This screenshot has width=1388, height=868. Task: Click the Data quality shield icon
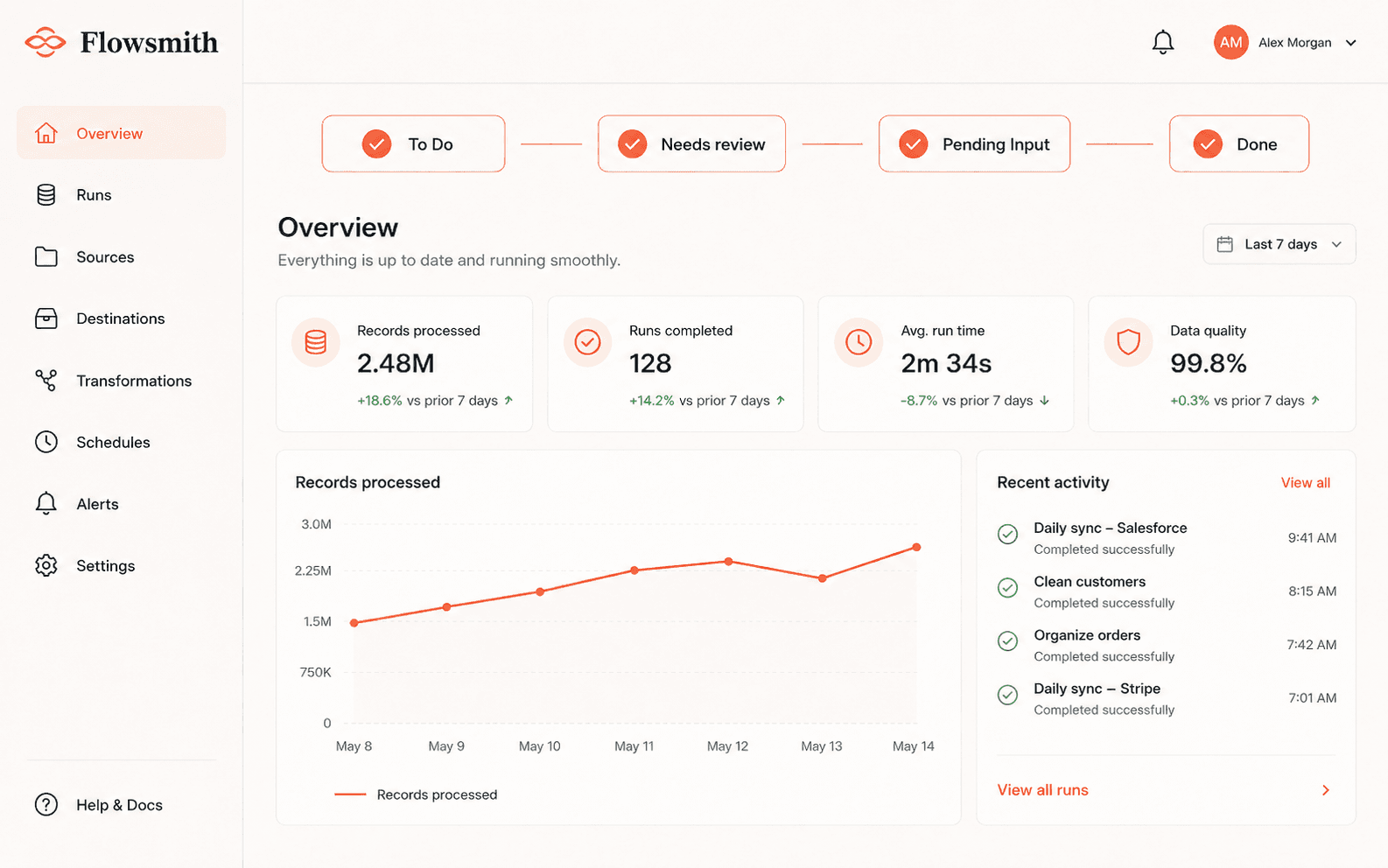1129,342
